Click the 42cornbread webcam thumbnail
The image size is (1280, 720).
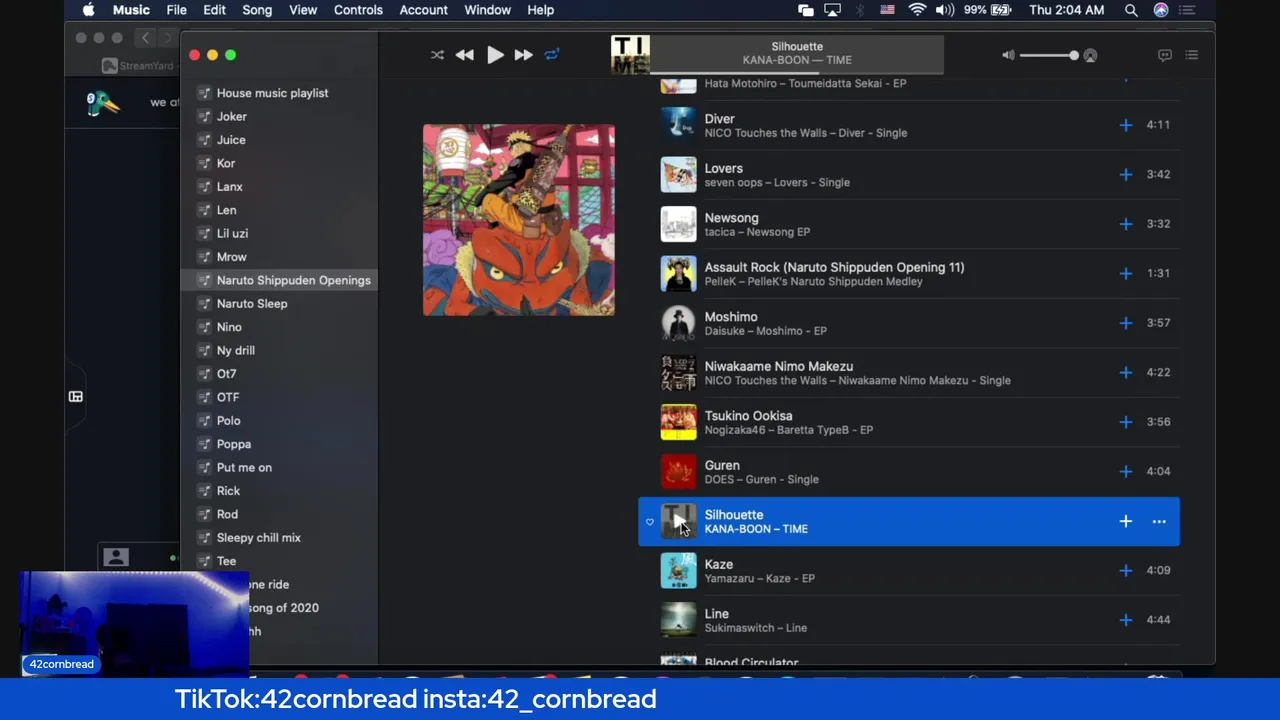[135, 624]
